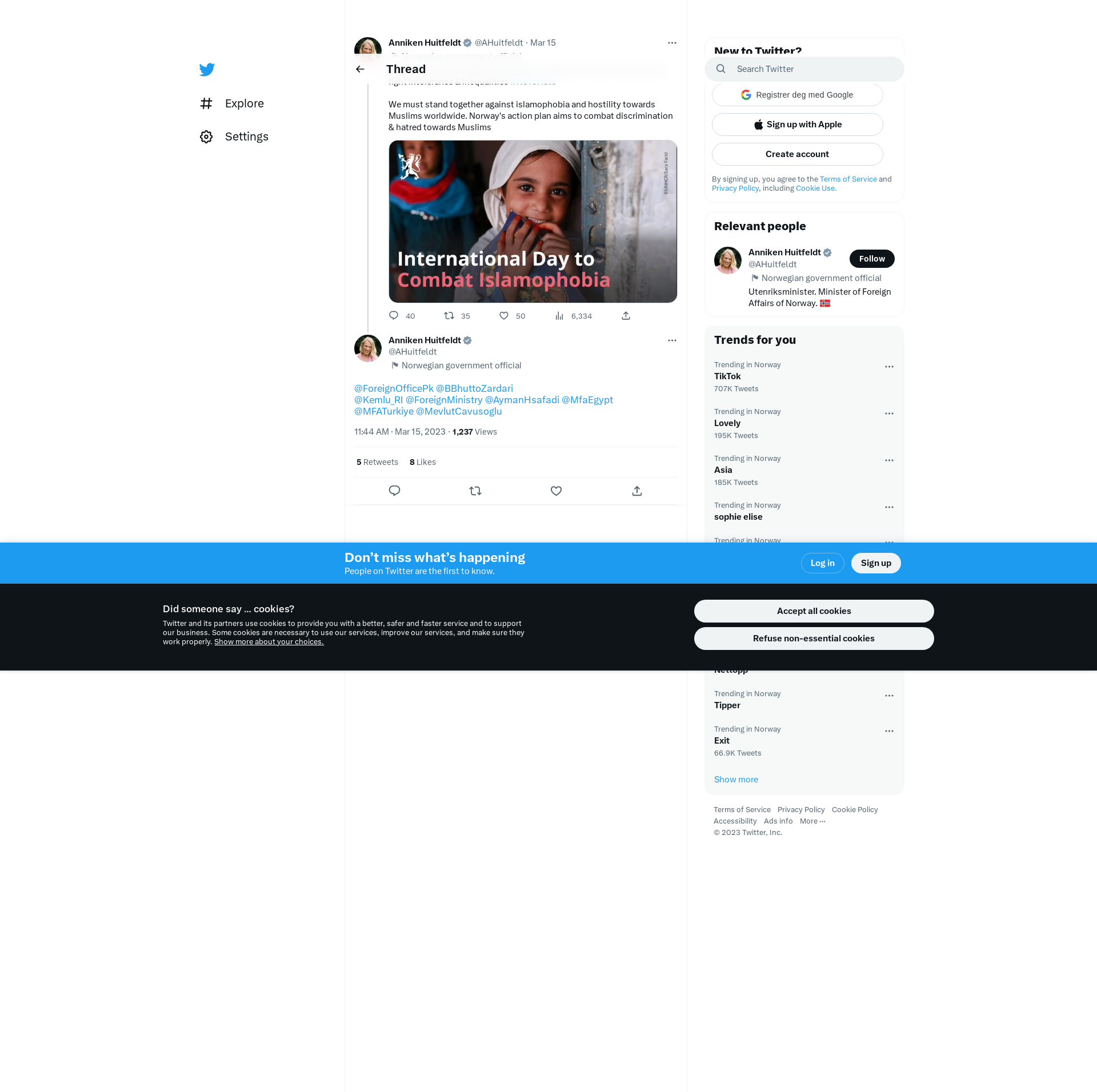Open the @MFATurkiye mention
Image resolution: width=1097 pixels, height=1092 pixels.
pos(384,411)
